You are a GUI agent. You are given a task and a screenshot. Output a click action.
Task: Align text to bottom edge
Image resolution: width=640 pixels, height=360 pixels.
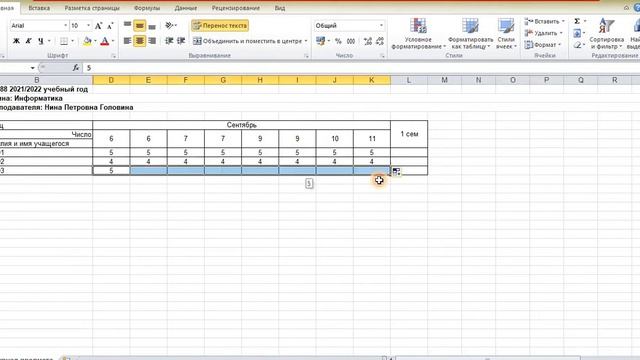pos(152,26)
